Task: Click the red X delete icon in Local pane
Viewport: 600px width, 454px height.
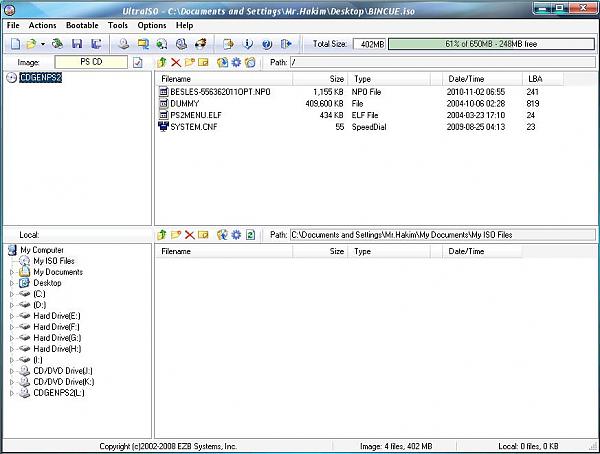Action: [190, 235]
